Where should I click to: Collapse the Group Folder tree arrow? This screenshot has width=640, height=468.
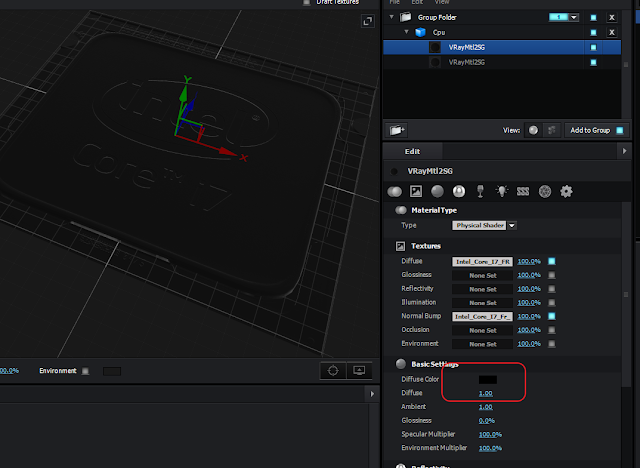[391, 17]
